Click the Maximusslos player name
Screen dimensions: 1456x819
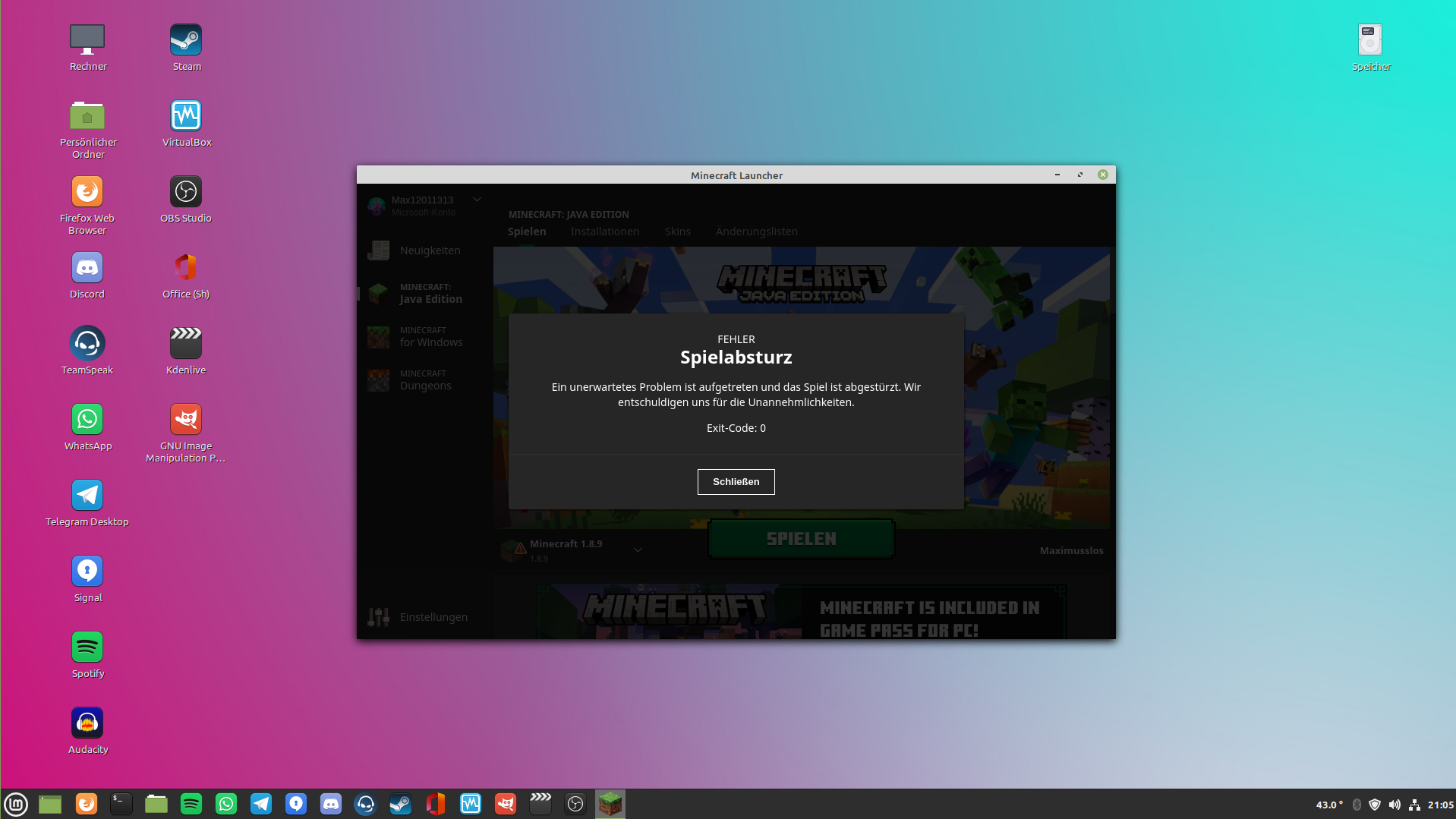1071,551
